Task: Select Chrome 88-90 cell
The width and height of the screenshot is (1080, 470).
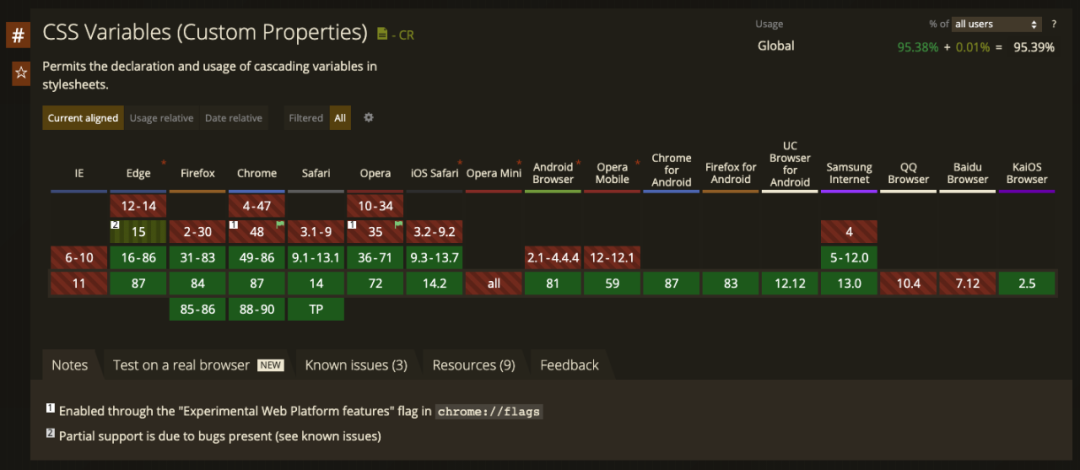Action: (257, 309)
